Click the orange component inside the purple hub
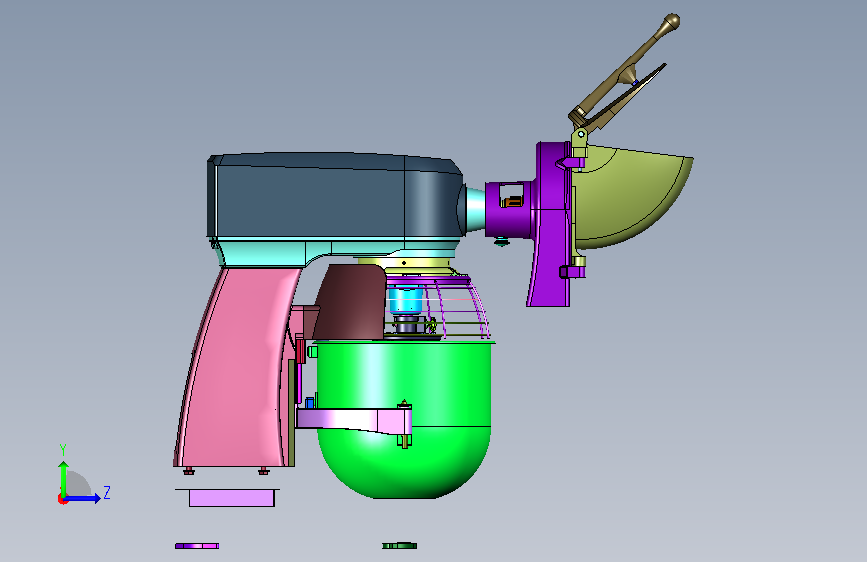Image resolution: width=867 pixels, height=562 pixels. (x=514, y=201)
